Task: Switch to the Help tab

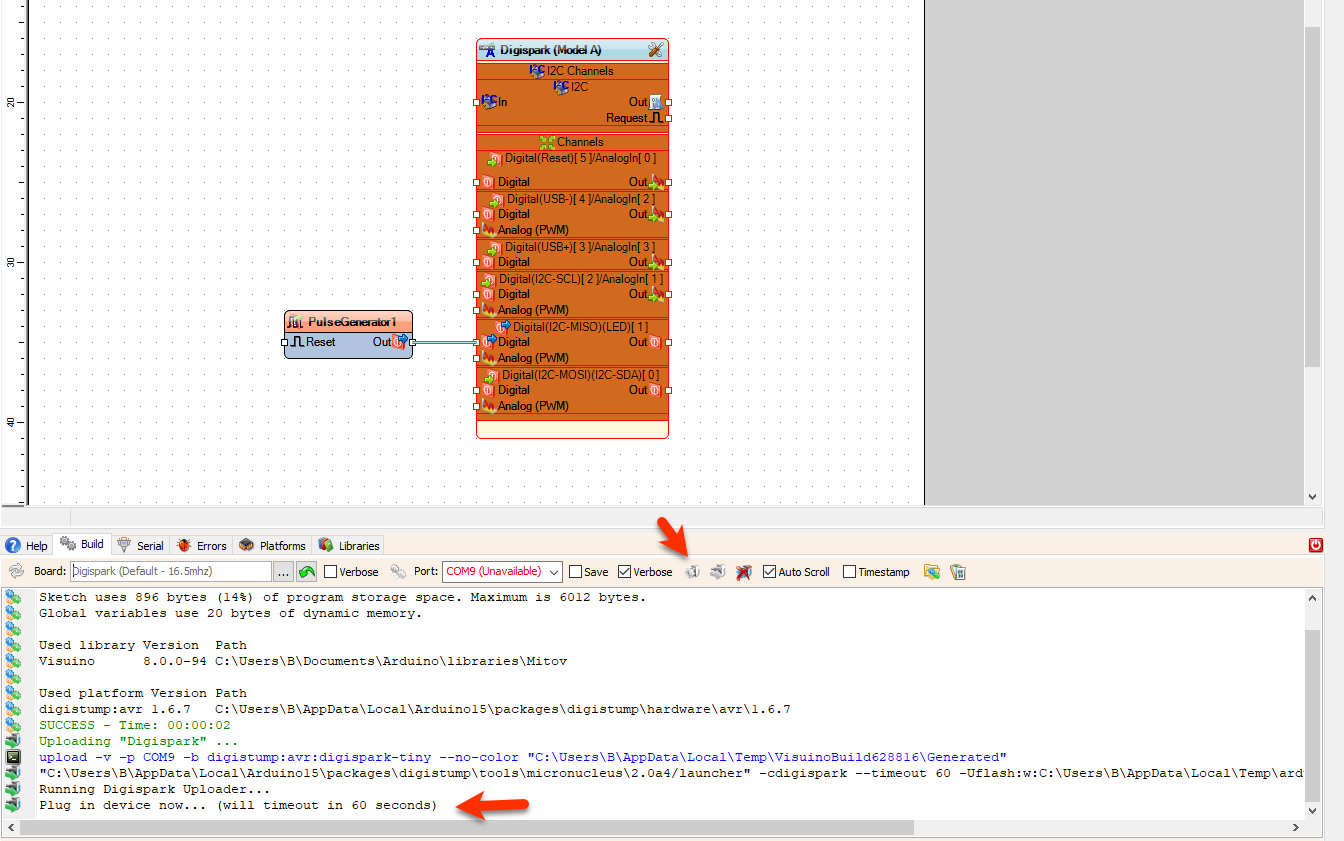Action: (27, 546)
